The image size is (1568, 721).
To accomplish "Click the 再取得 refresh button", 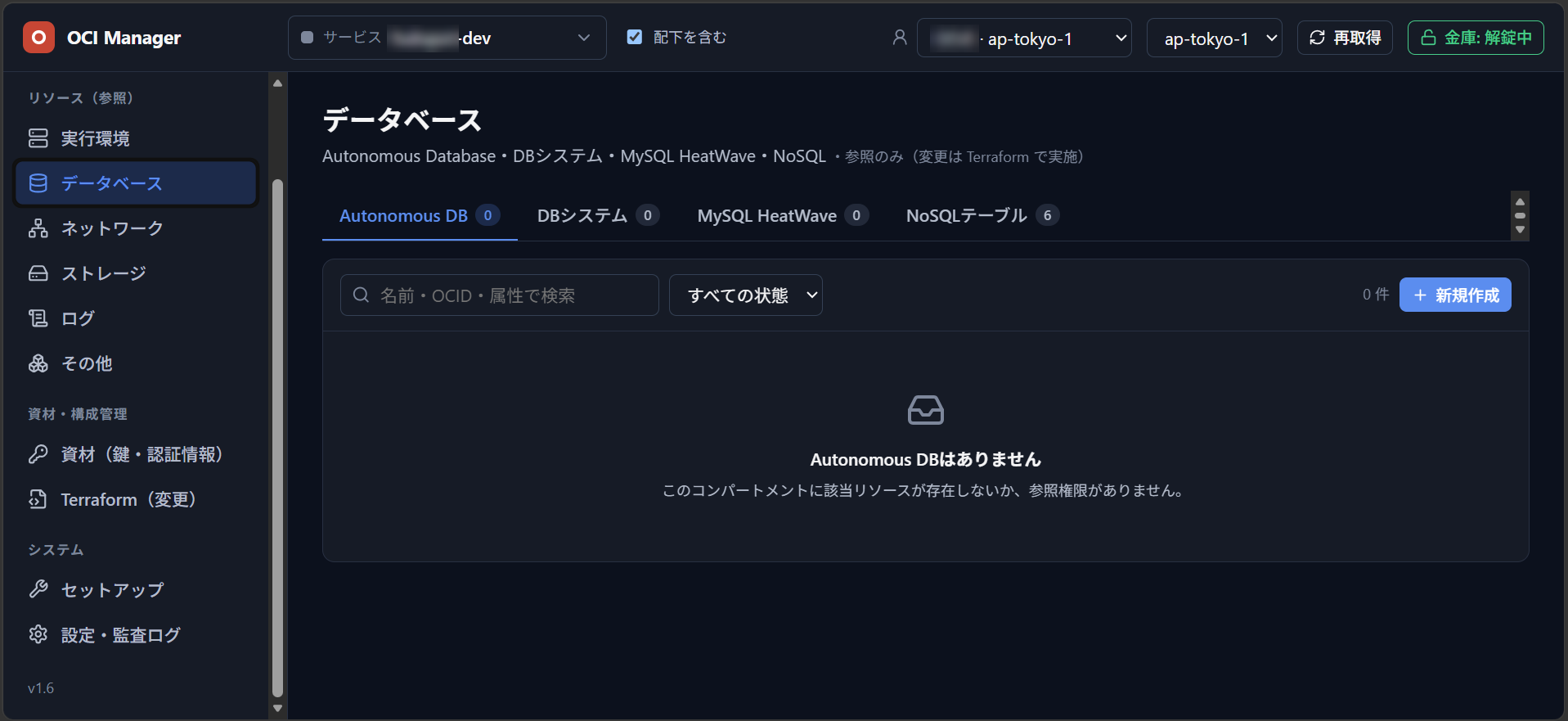I will [x=1345, y=38].
